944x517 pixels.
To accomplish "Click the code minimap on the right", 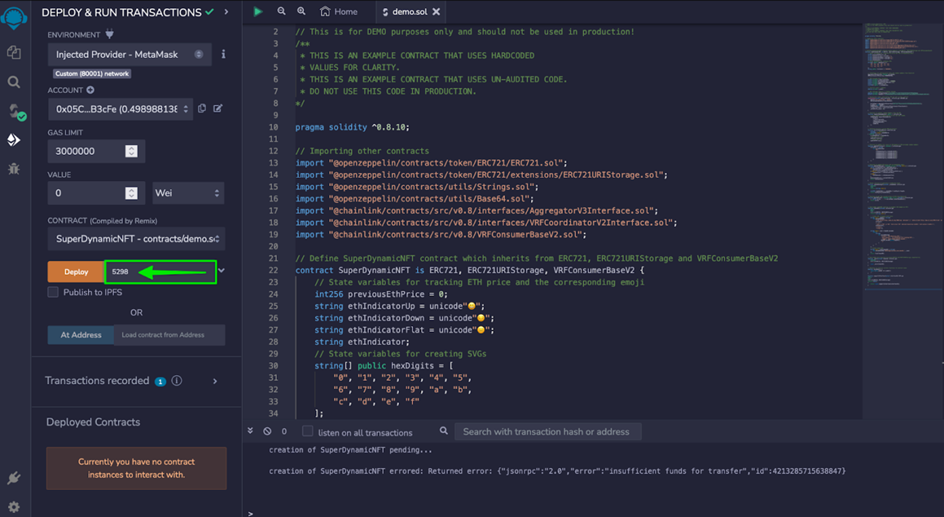I will [x=902, y=156].
